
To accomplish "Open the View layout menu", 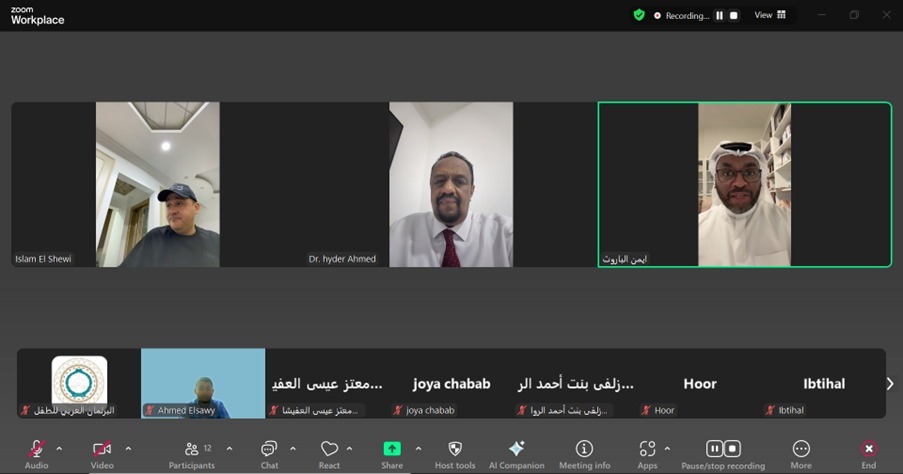I will tap(770, 15).
